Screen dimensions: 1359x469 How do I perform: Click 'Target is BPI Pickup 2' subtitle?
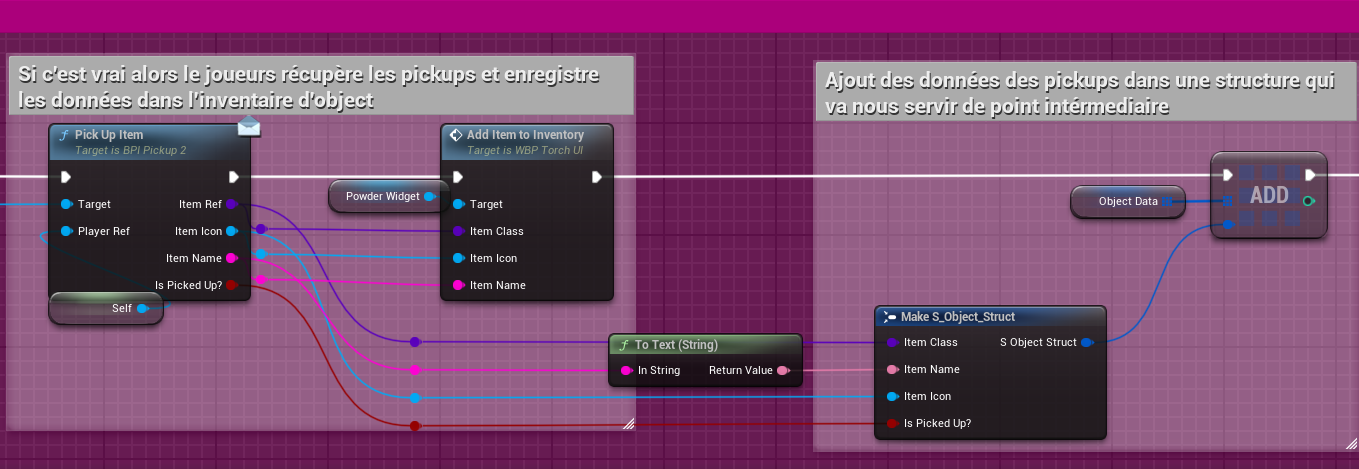coord(130,151)
